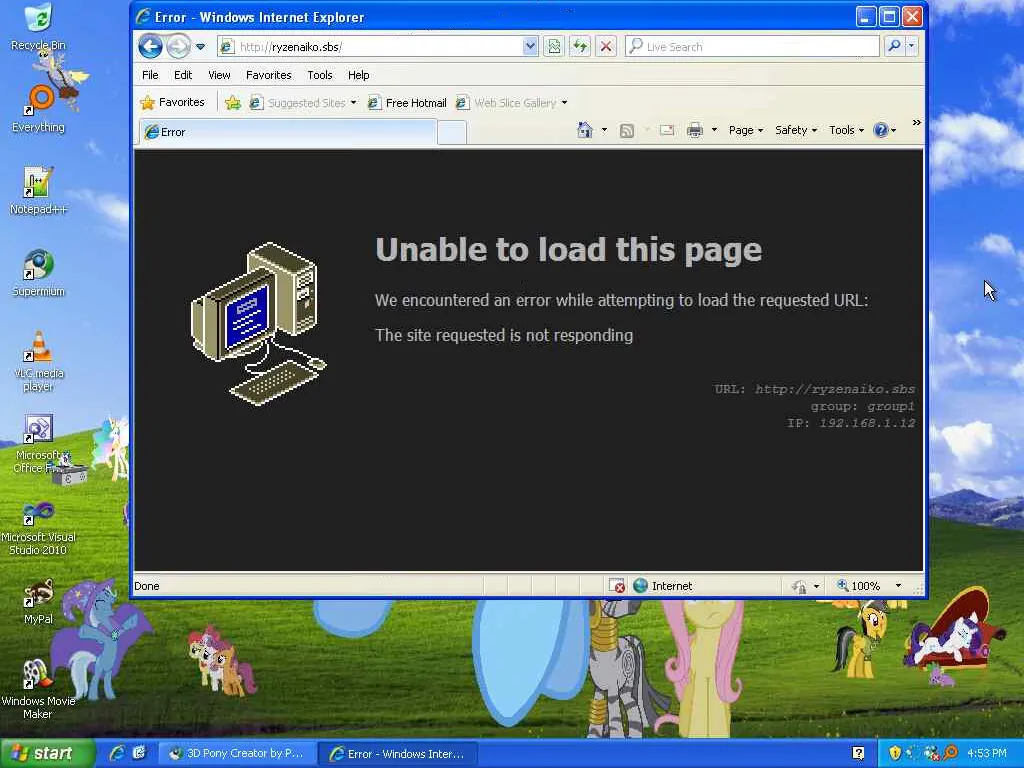Click the Forward navigation arrow
Image resolution: width=1024 pixels, height=768 pixels.
177,46
